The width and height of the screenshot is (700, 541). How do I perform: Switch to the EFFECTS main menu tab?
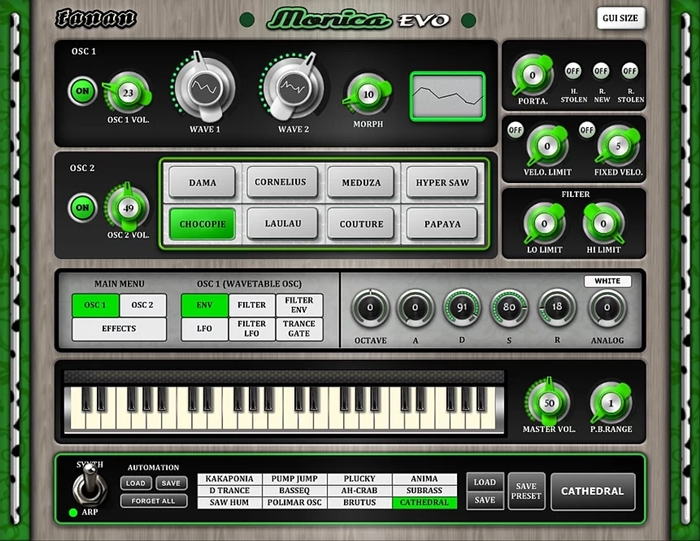pos(119,329)
